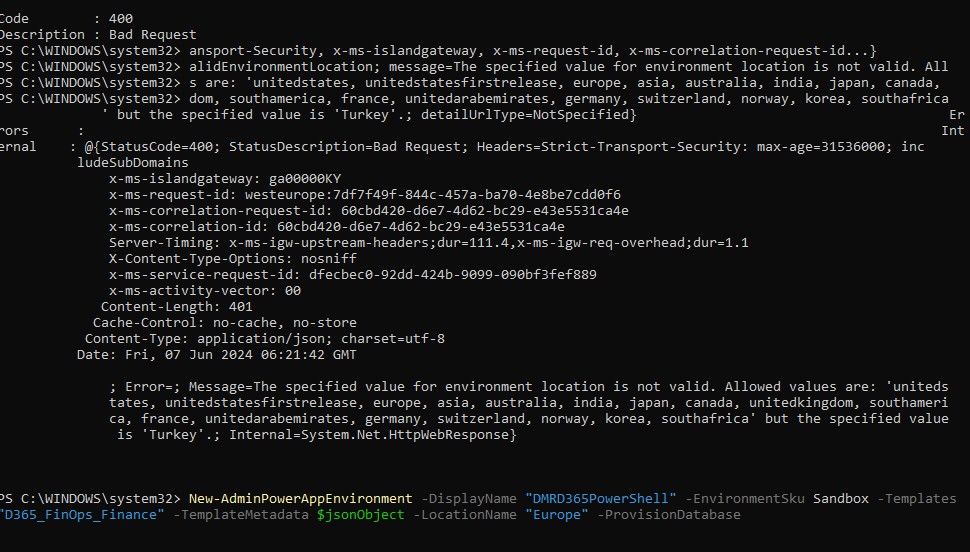Click the Sandbox value in the command
The height and width of the screenshot is (552, 970).
841,499
